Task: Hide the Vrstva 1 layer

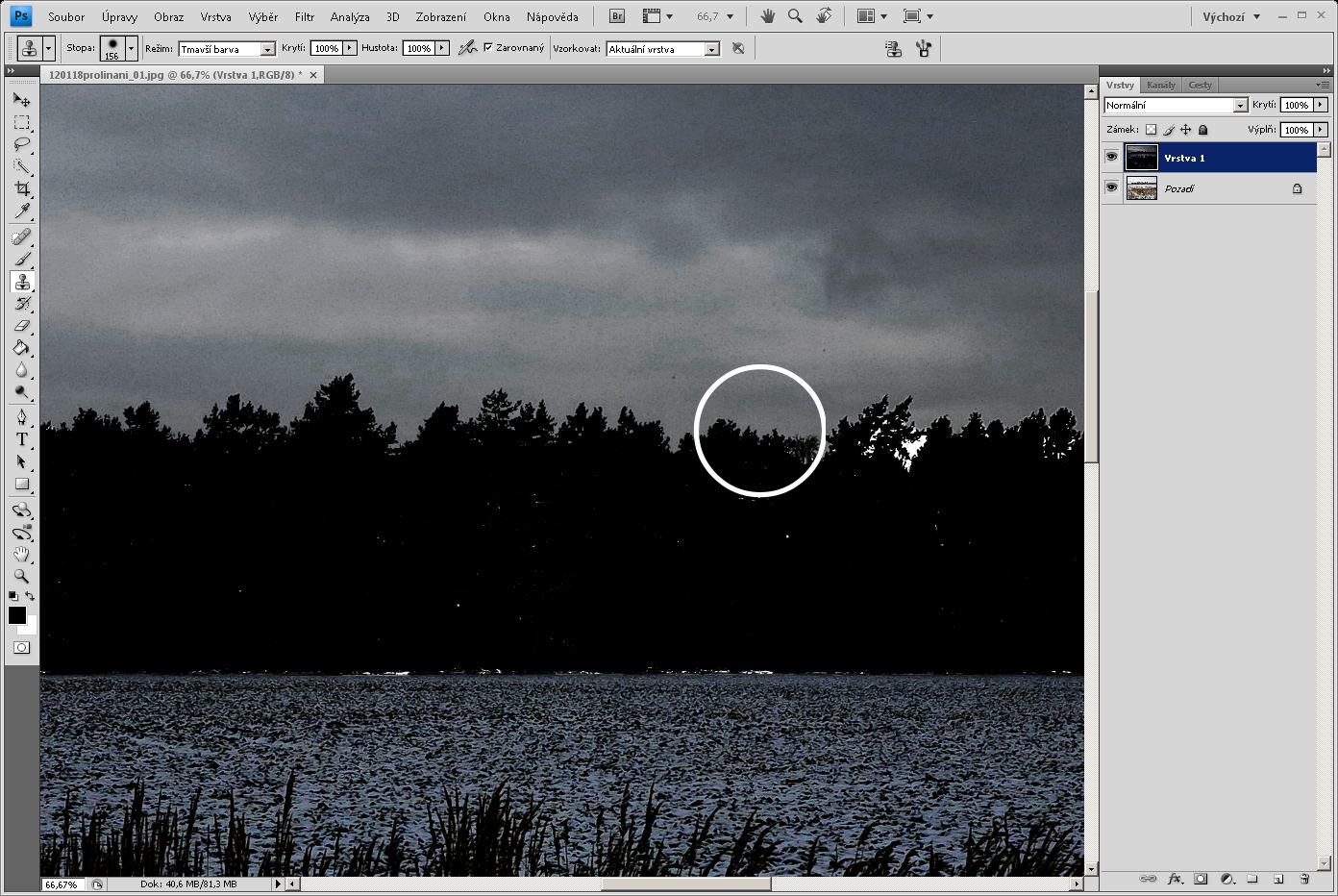Action: (x=1112, y=157)
